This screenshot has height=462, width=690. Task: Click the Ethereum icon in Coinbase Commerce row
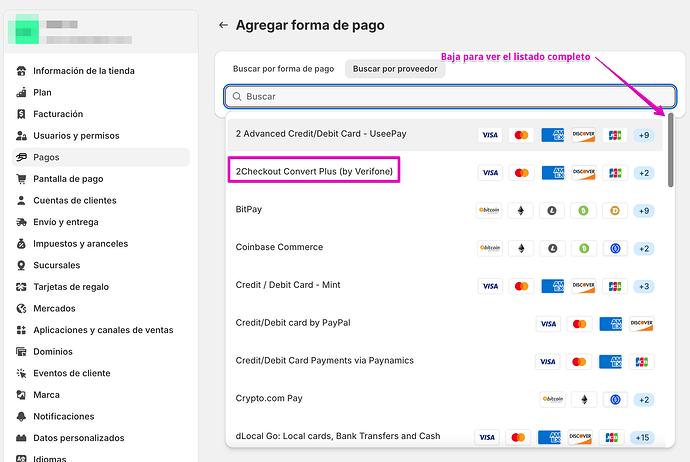tap(521, 249)
